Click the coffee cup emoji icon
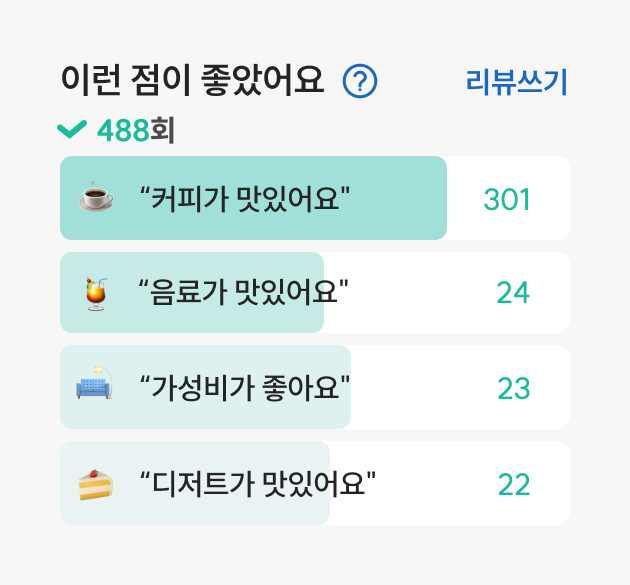Screen dimensions: 630x585 coord(96,196)
